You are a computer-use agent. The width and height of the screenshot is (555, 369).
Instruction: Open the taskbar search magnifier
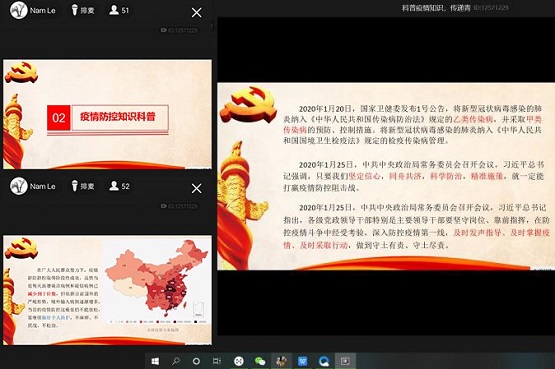(x=176, y=361)
